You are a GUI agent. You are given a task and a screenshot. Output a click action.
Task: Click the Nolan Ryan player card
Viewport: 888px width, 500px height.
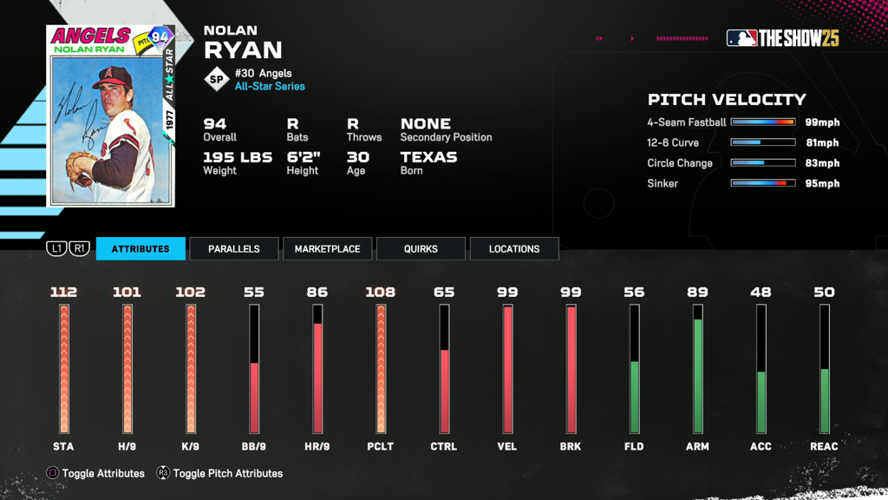coord(110,116)
